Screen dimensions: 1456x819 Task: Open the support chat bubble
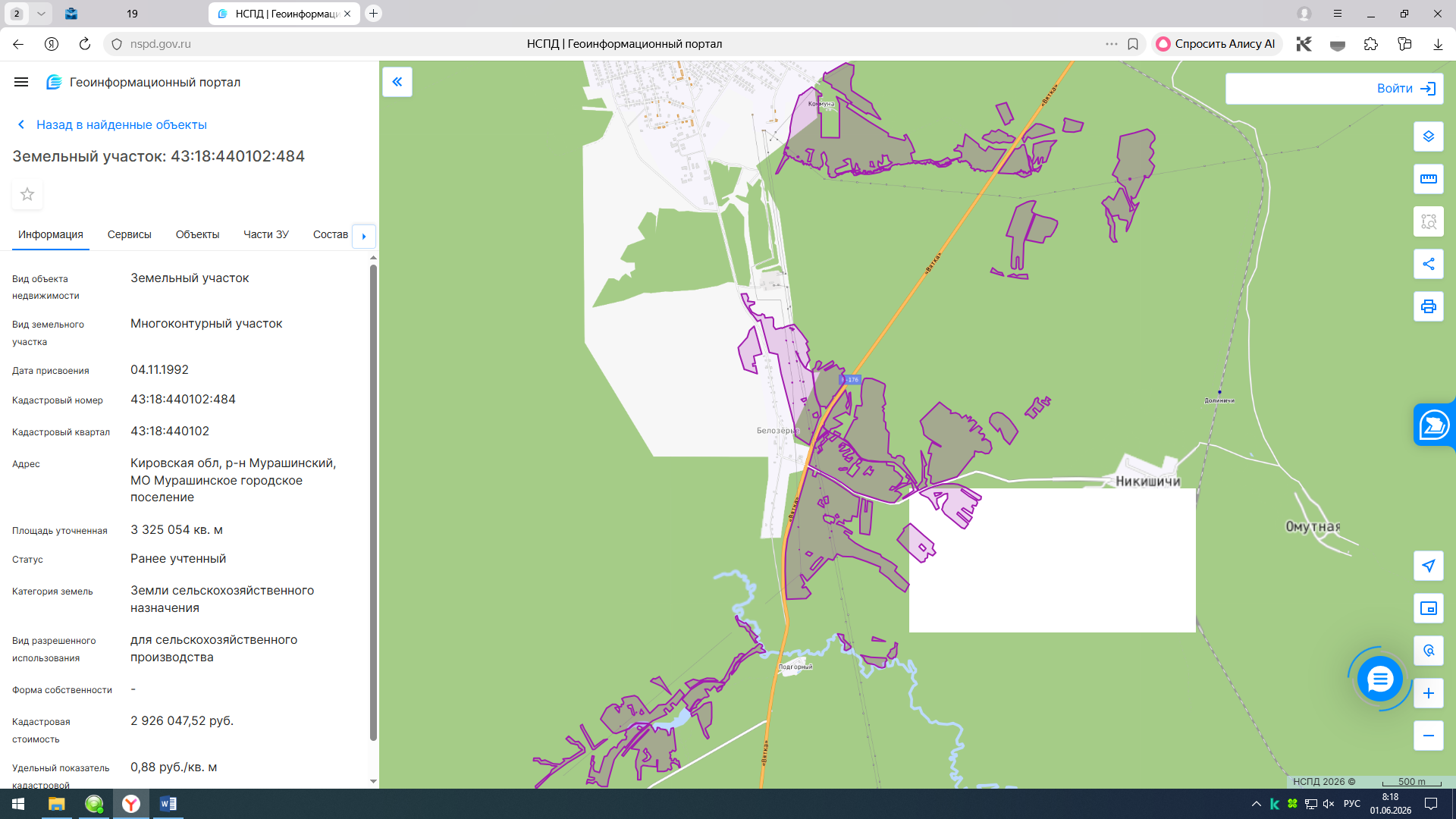pos(1380,679)
